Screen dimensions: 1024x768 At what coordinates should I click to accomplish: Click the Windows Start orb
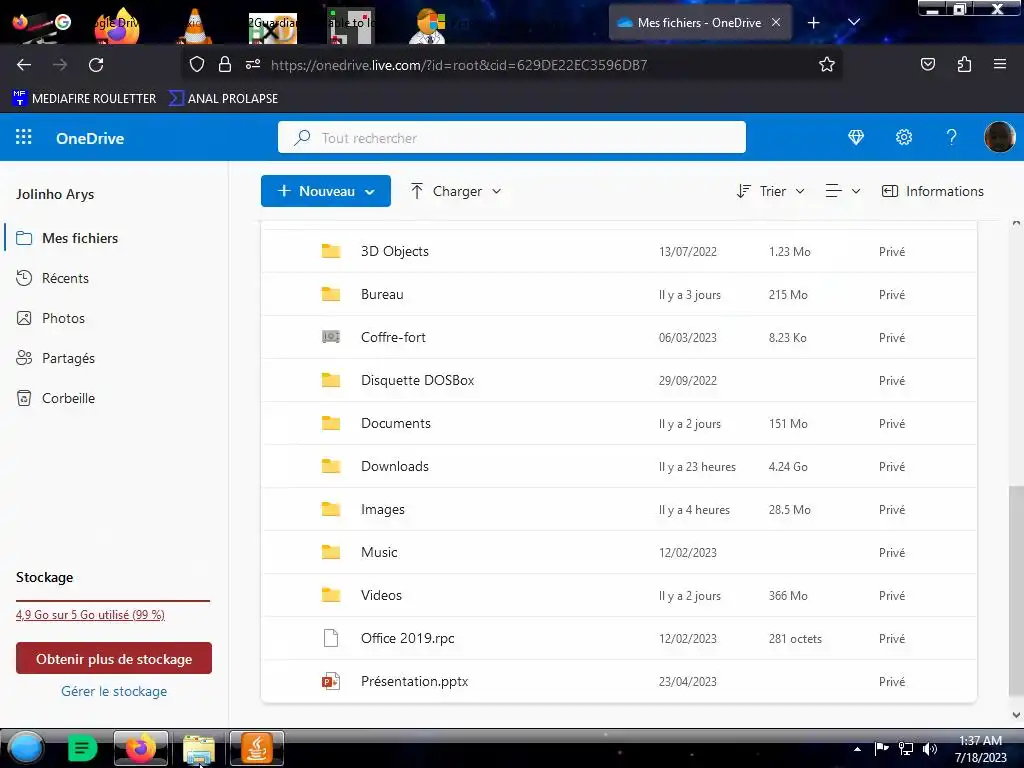25,748
